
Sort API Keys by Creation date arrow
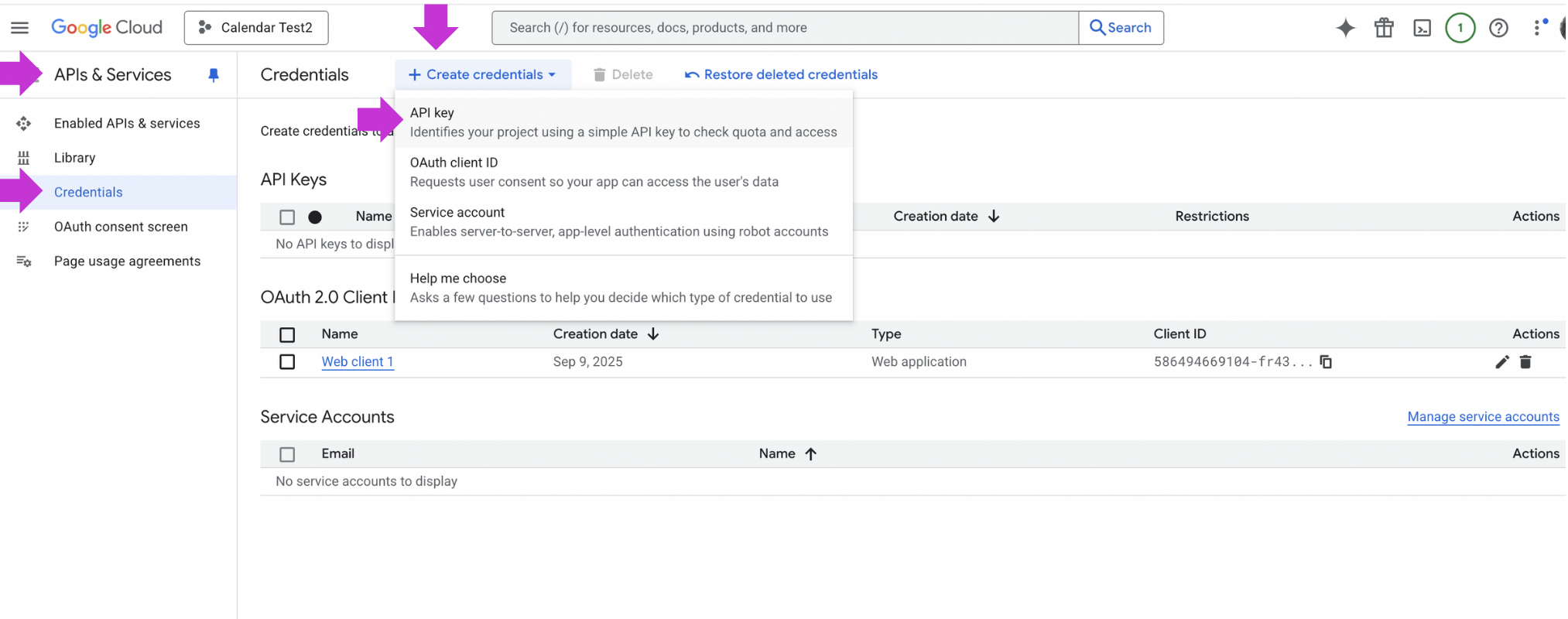pos(995,217)
